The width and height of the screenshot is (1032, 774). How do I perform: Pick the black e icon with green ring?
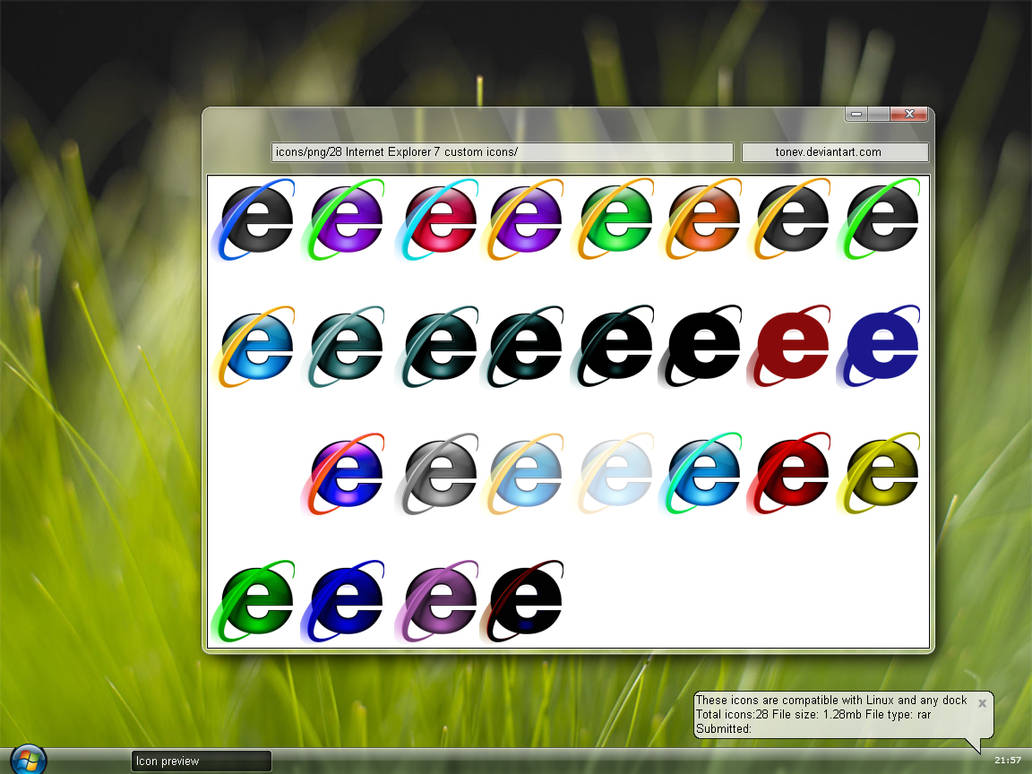(x=881, y=219)
